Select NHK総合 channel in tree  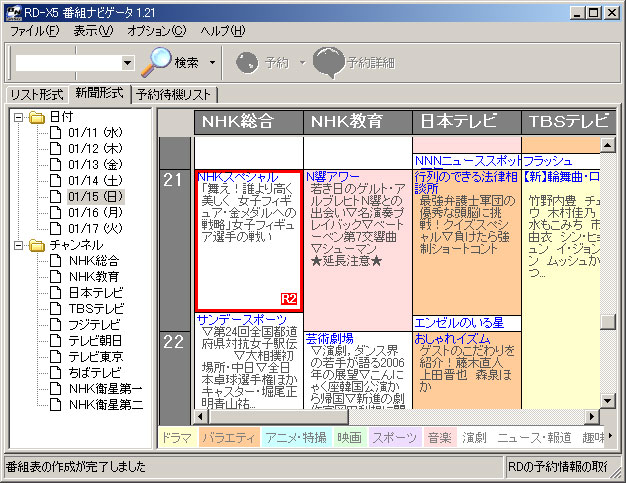tap(94, 261)
